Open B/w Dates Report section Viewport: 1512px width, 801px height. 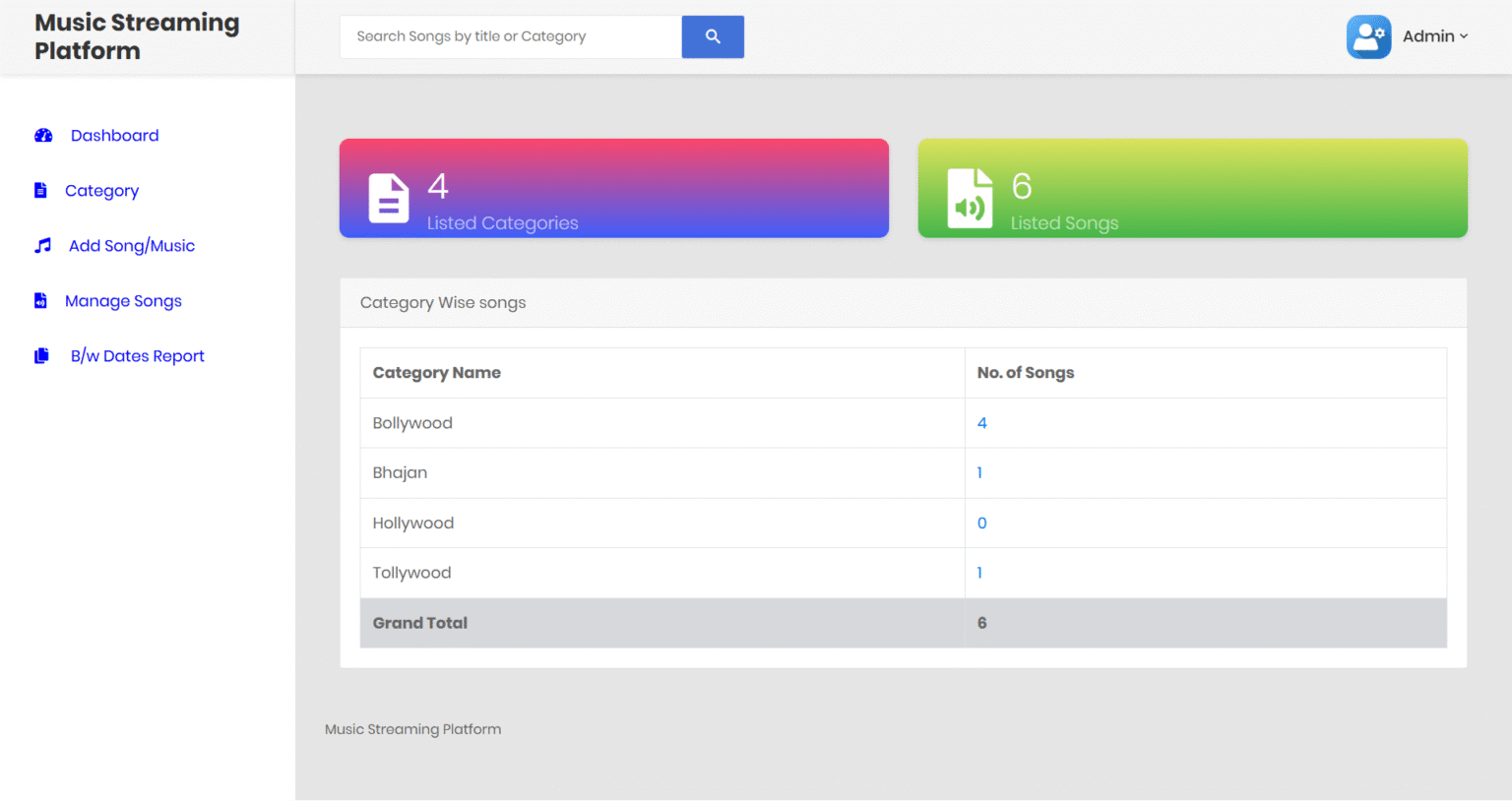(137, 355)
